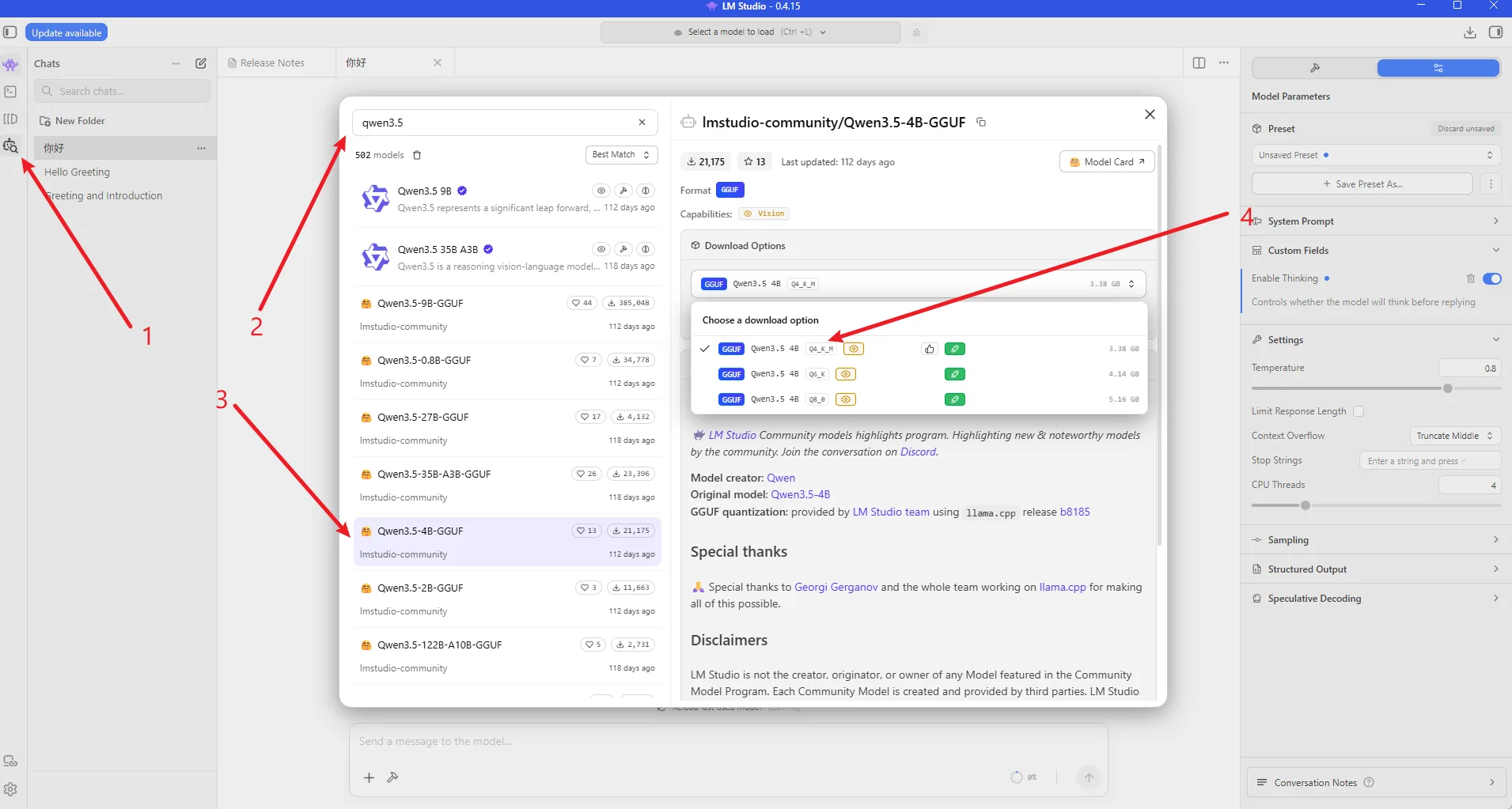The height and width of the screenshot is (809, 1512).
Task: Switch to the hammer tools panel tab
Action: [x=1315, y=68]
